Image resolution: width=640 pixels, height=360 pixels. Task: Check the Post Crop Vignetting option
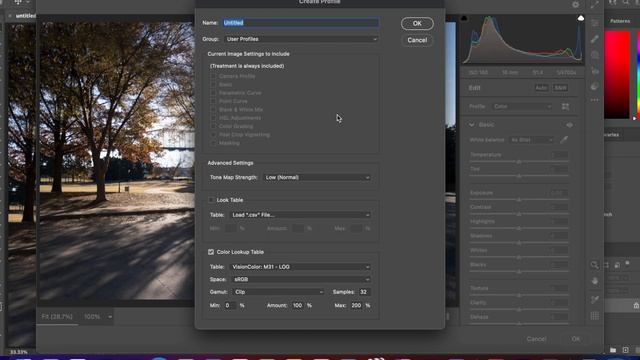coord(213,134)
